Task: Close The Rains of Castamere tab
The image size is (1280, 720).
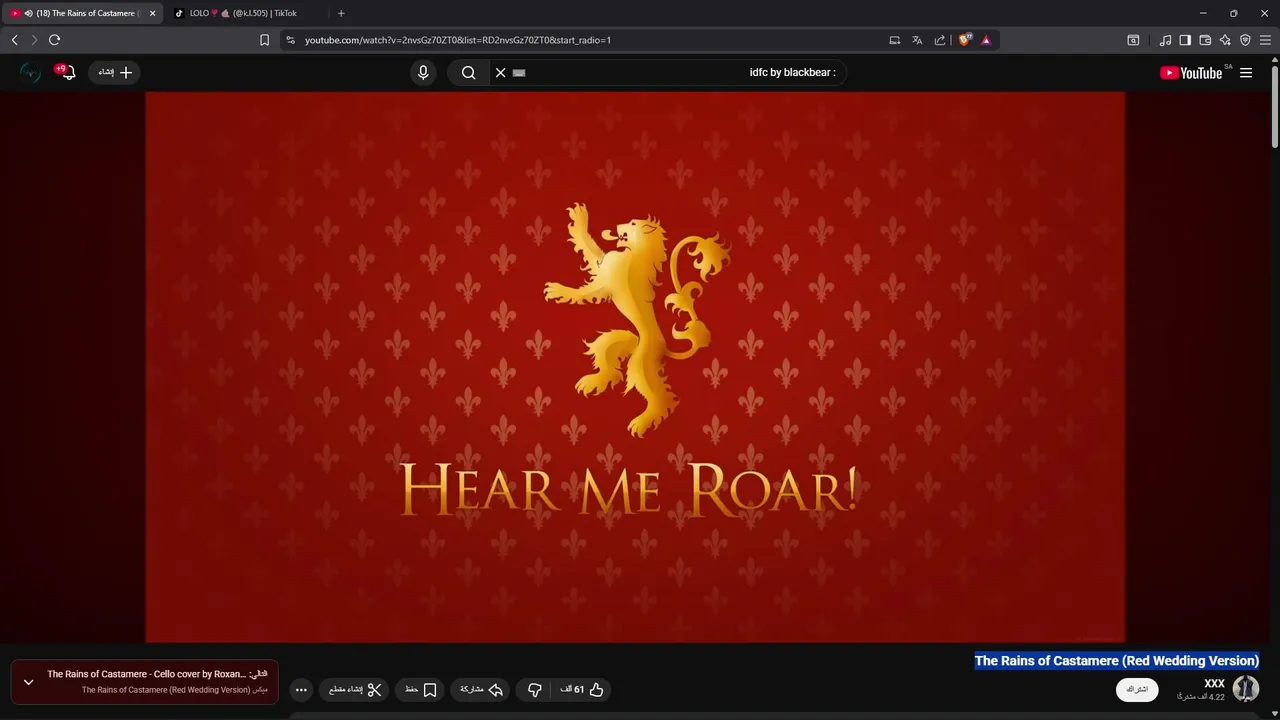Action: 153,13
